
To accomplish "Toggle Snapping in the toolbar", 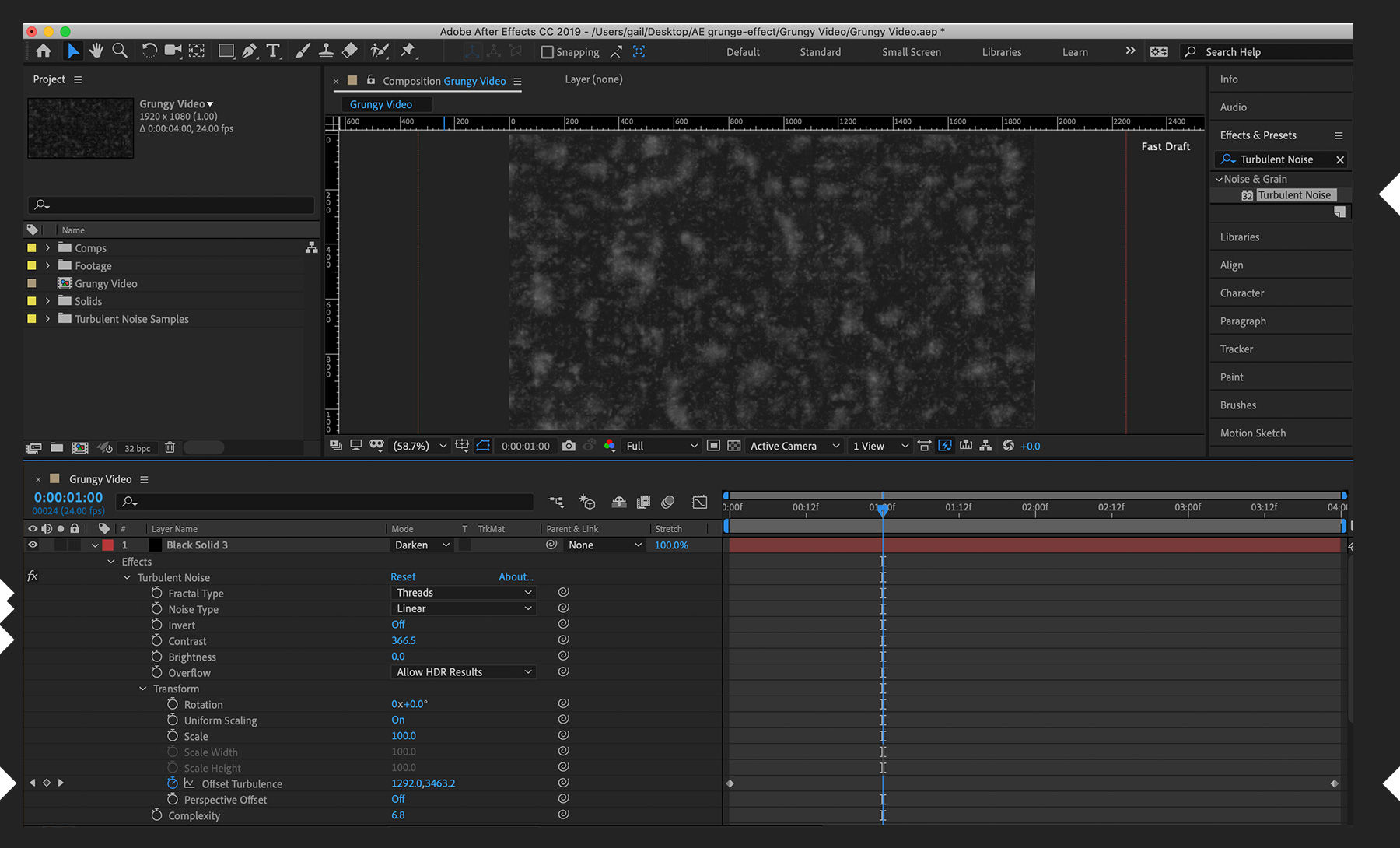I will (x=547, y=51).
